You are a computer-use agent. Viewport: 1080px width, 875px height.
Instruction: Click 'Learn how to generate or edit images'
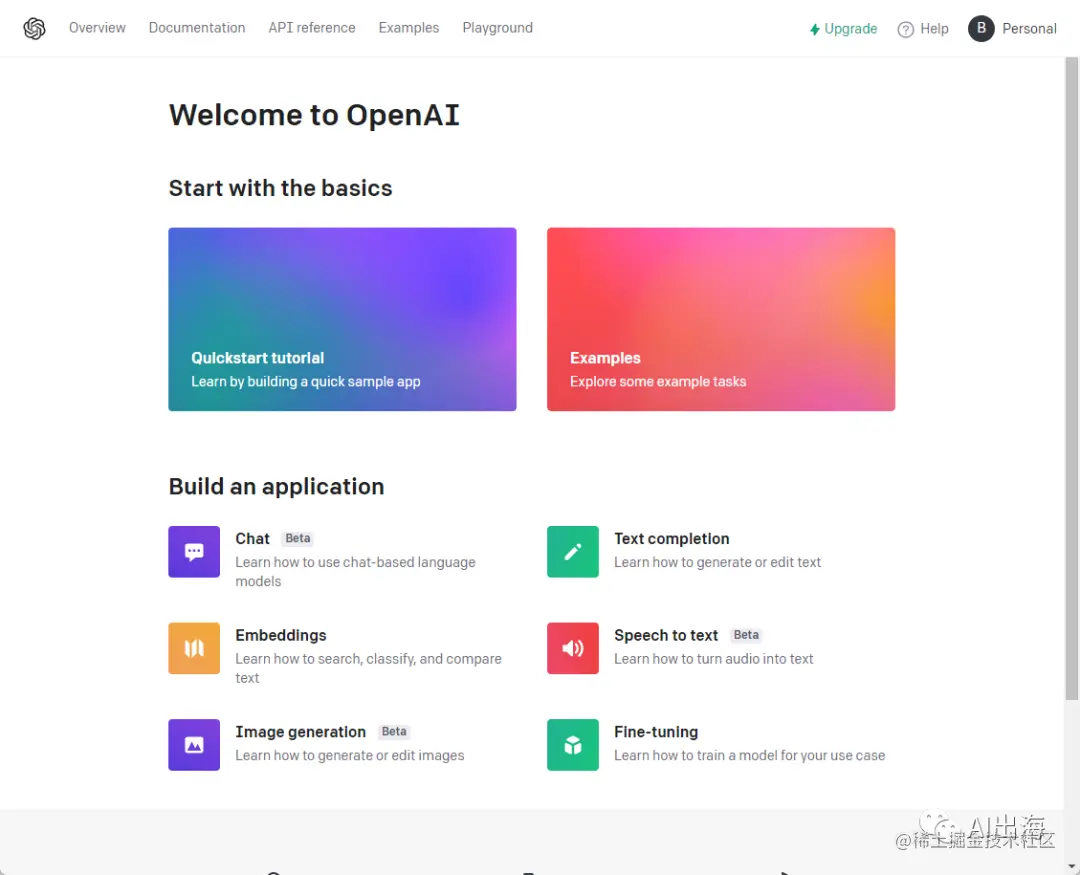click(350, 755)
